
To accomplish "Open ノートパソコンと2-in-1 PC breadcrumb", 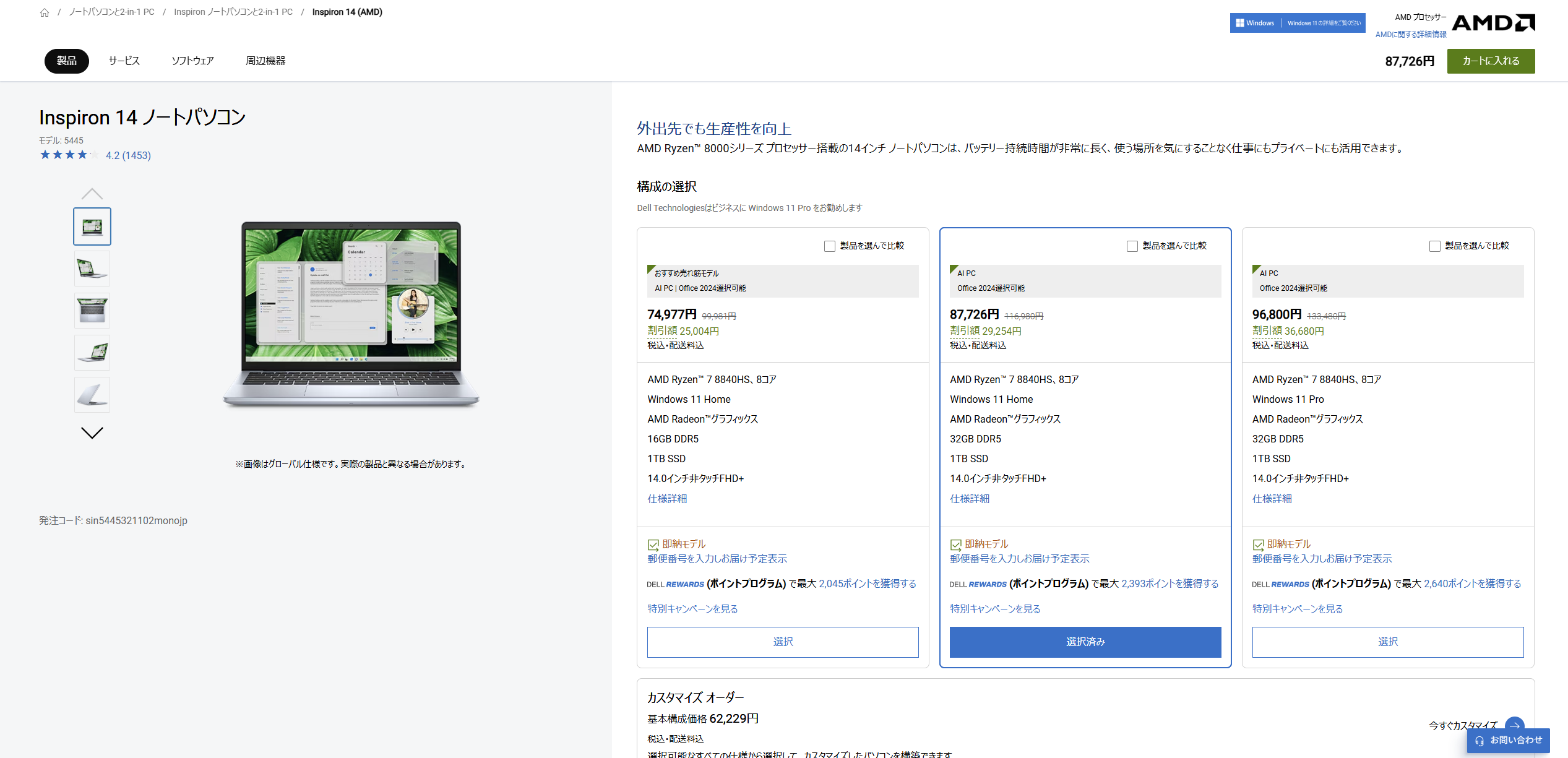I will [111, 12].
